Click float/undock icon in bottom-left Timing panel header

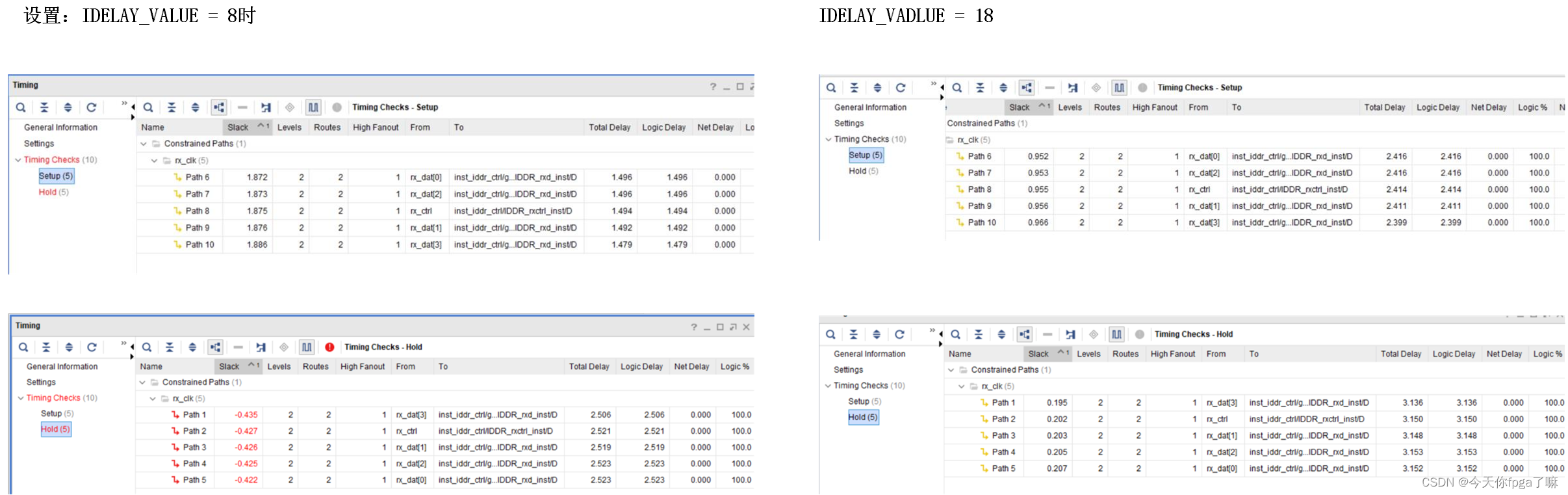(733, 327)
